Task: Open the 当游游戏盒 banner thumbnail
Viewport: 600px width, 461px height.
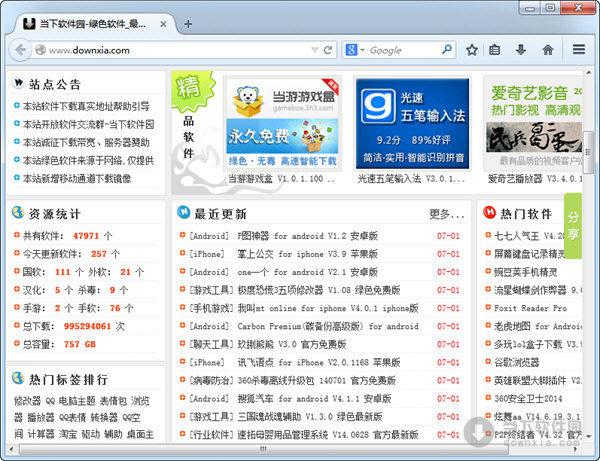Action: pyautogui.click(x=282, y=123)
